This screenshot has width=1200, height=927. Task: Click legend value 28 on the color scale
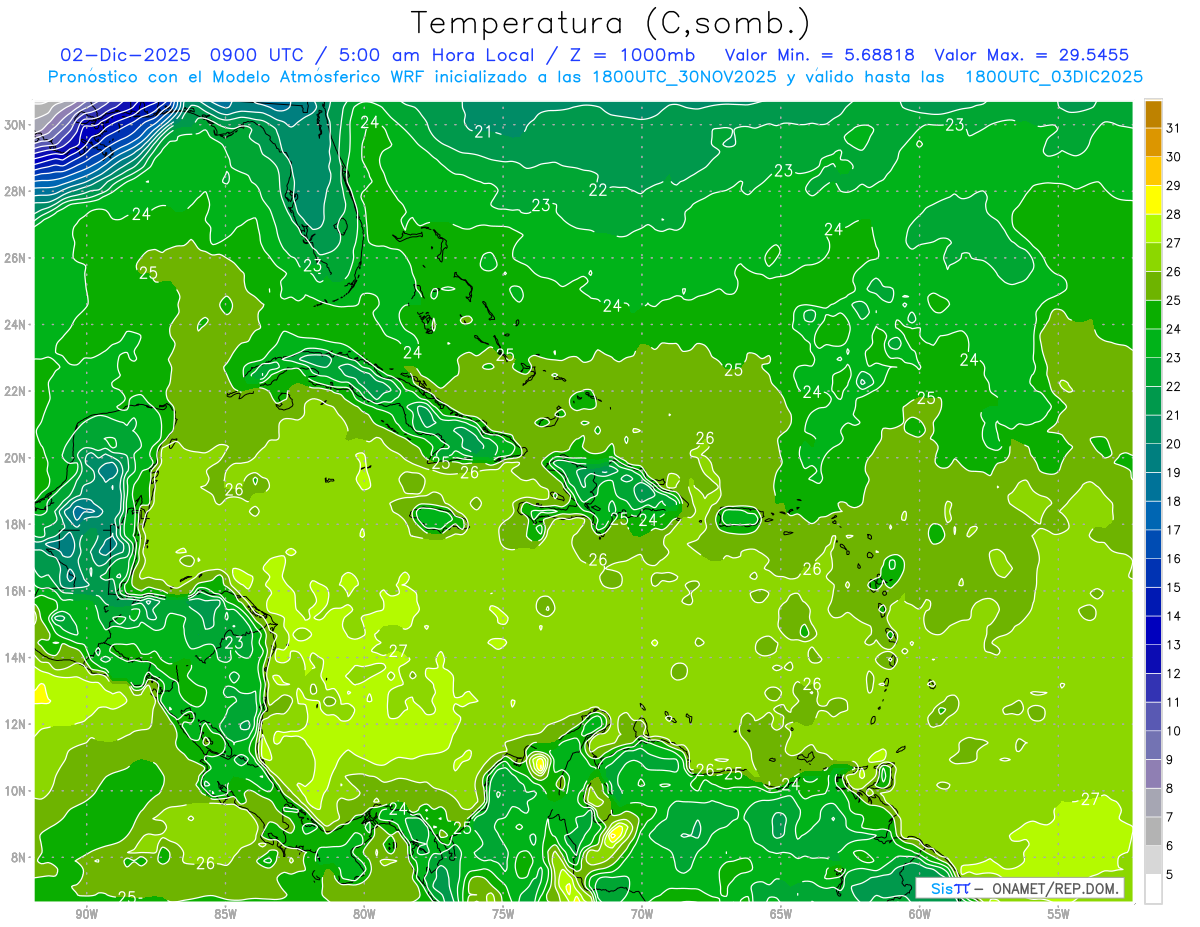[x=1173, y=214]
